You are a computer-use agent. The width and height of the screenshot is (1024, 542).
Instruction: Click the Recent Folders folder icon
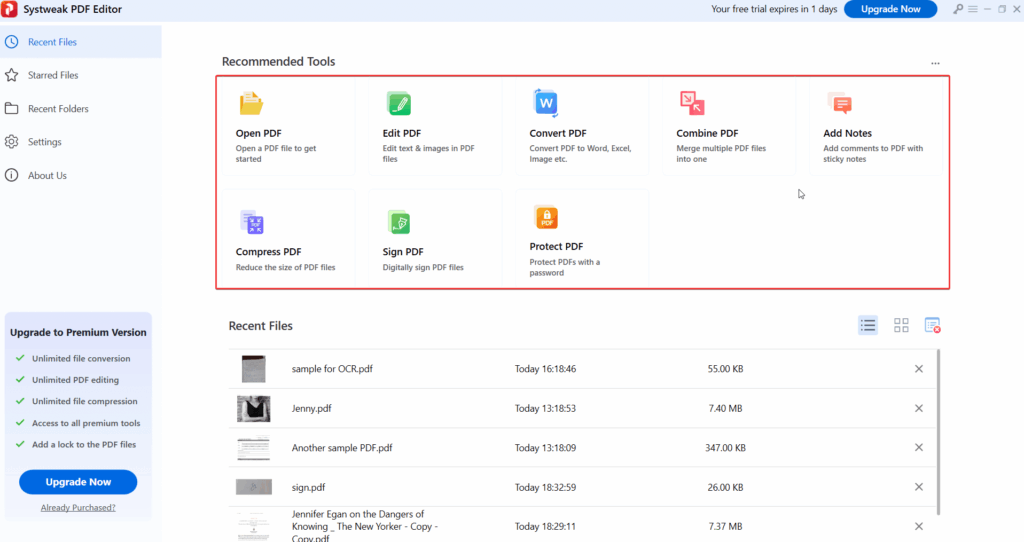coord(12,108)
